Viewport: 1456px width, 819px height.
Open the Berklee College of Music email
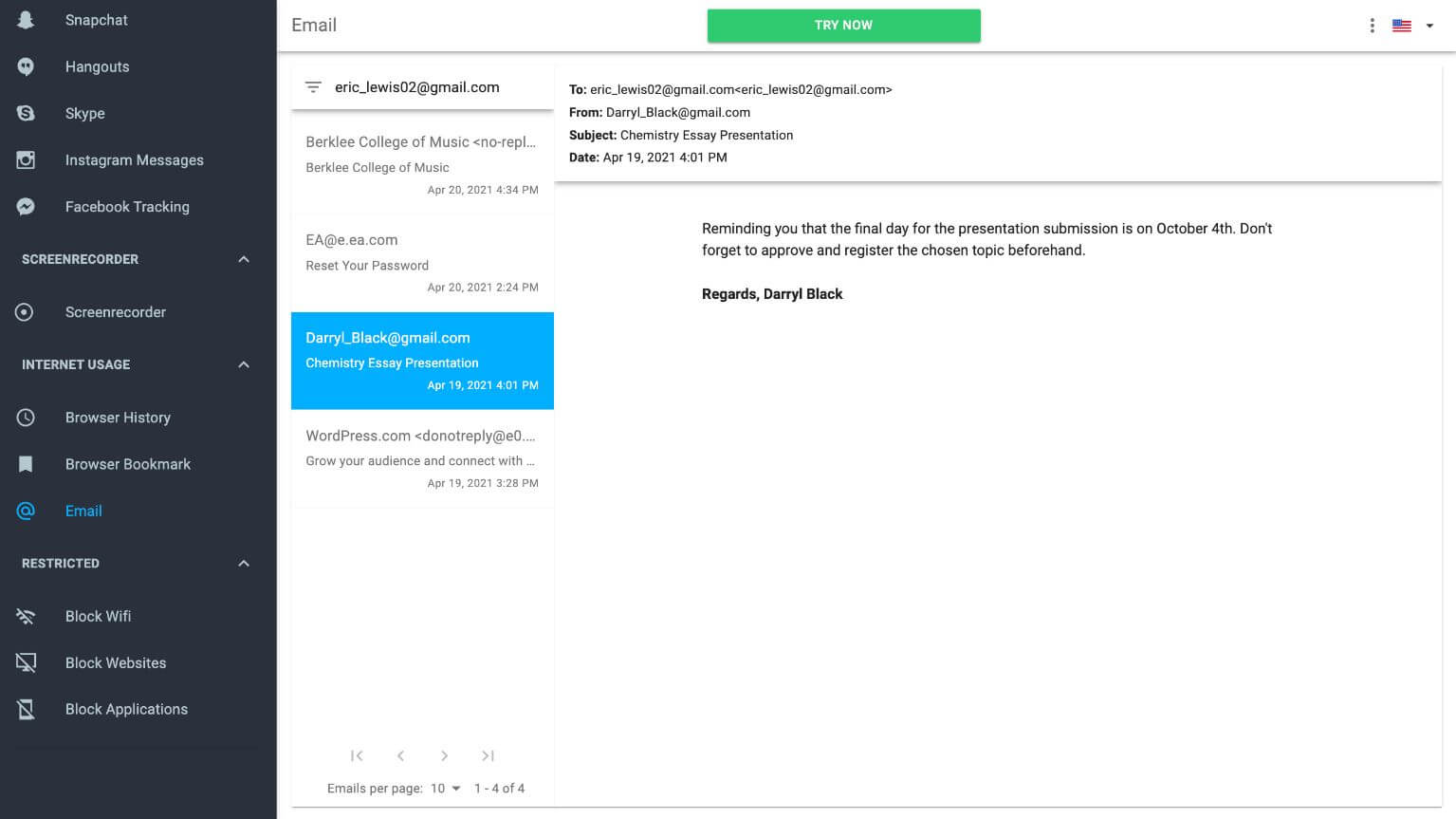[422, 165]
